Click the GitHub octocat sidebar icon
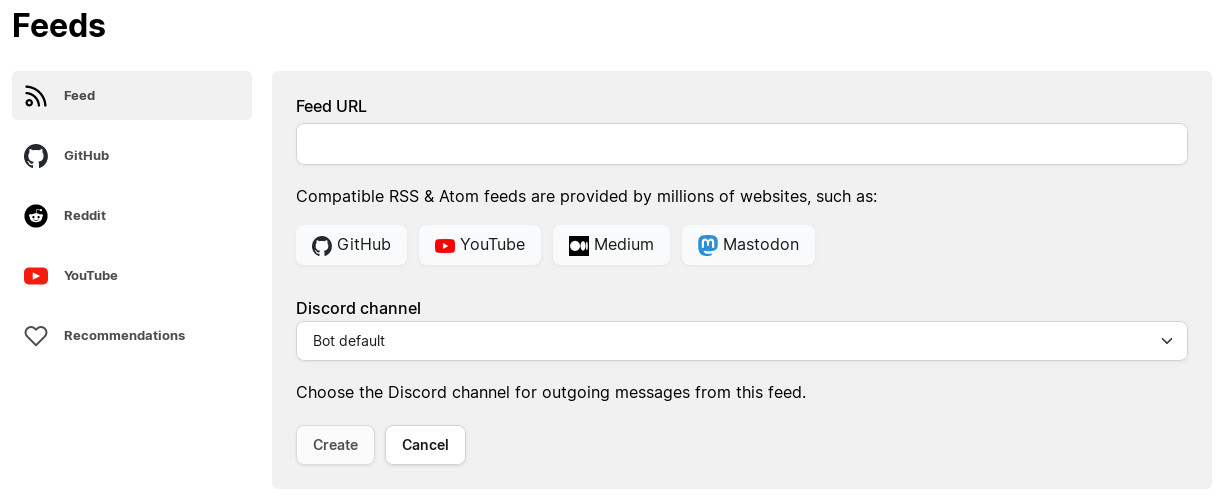Viewport: 1220px width, 500px height. click(36, 156)
